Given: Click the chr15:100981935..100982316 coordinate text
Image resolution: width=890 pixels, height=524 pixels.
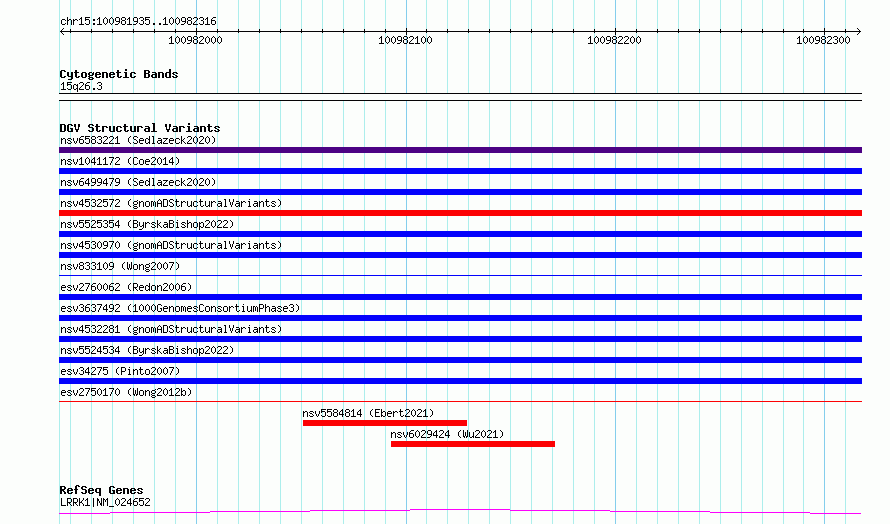Looking at the screenshot, I should [x=138, y=22].
